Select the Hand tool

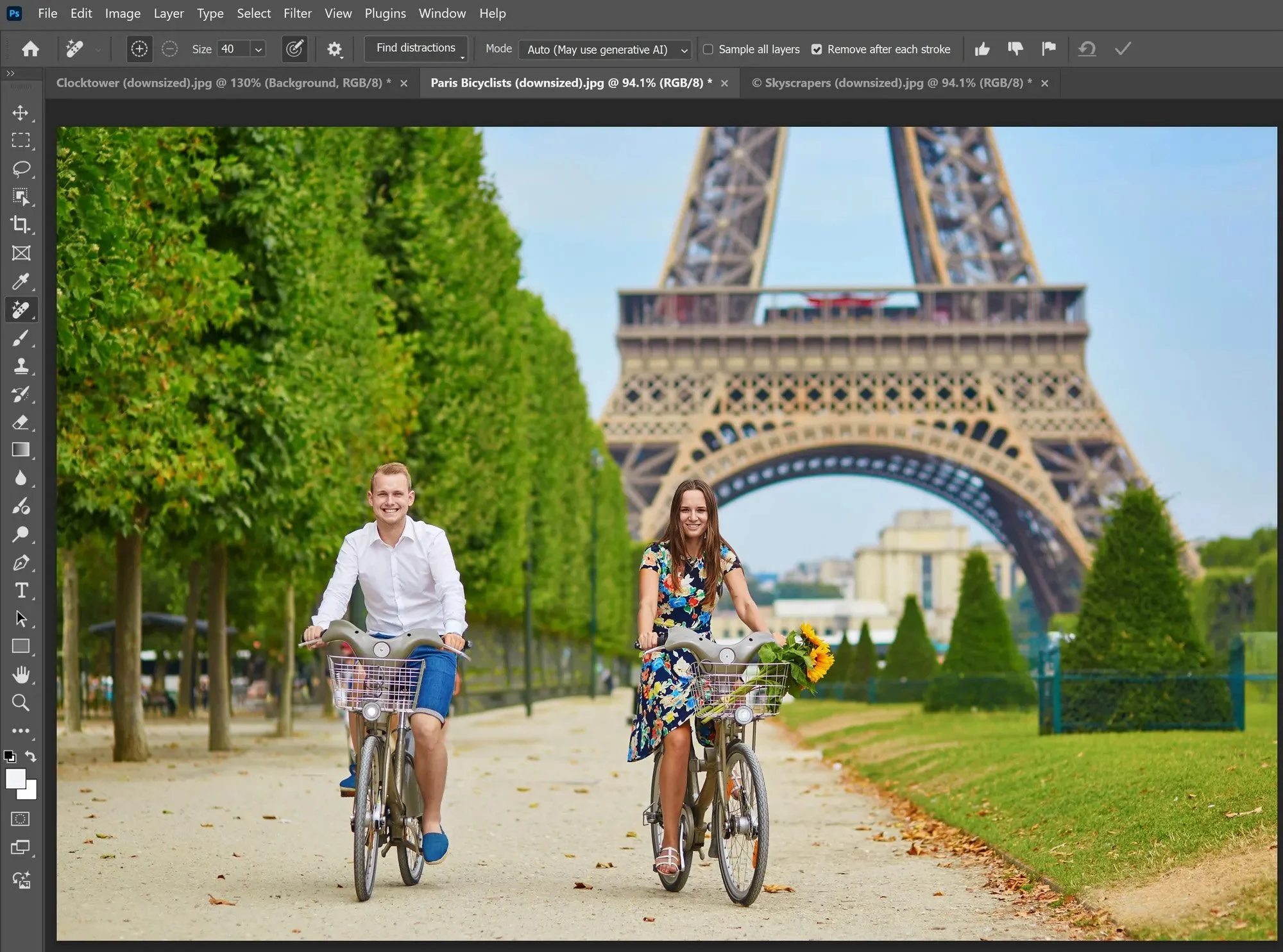(21, 674)
